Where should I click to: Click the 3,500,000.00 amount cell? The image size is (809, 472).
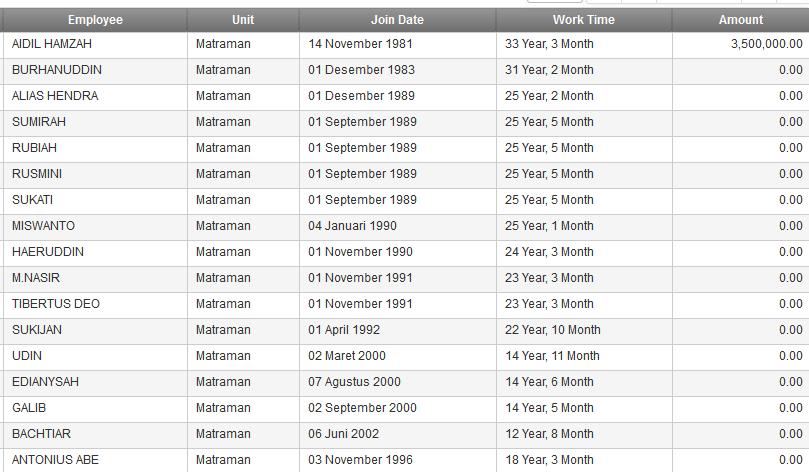(x=741, y=44)
